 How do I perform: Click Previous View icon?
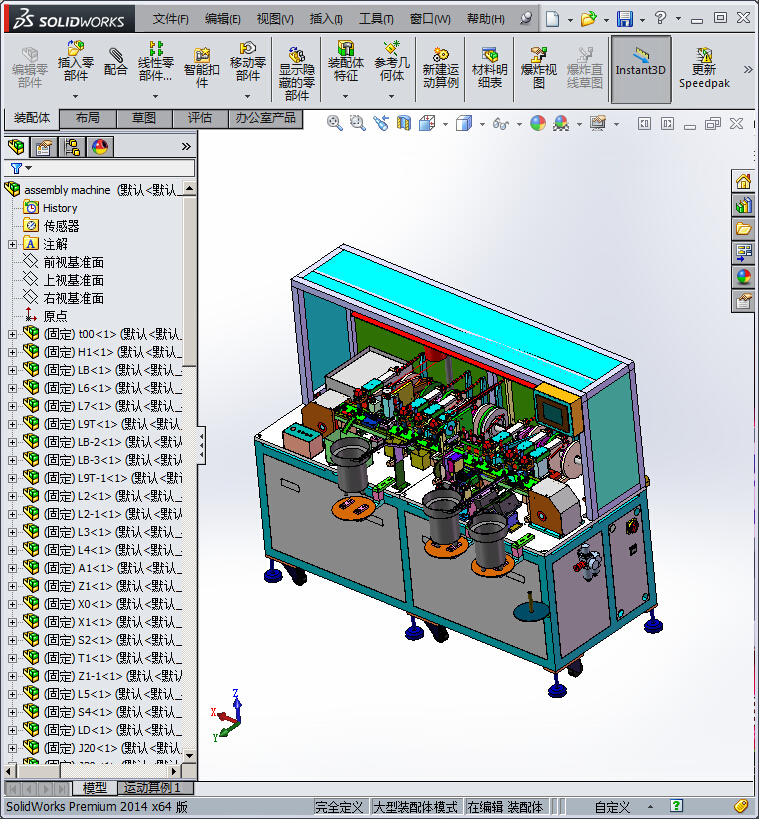pos(381,123)
